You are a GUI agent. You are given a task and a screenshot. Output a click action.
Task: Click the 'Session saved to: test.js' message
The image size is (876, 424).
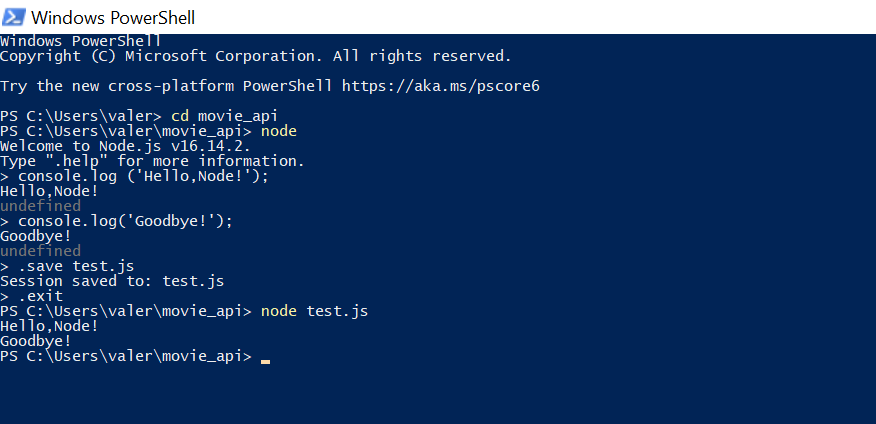click(112, 281)
